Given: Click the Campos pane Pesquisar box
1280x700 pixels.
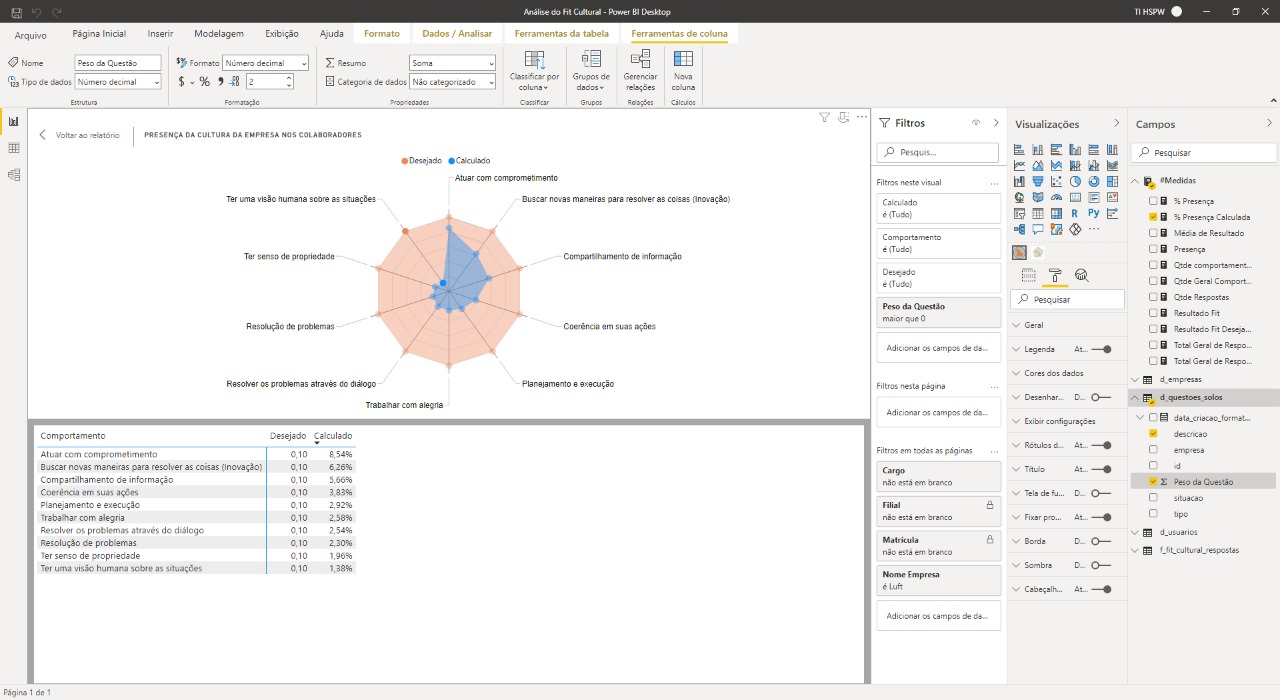Looking at the screenshot, I should (1204, 153).
